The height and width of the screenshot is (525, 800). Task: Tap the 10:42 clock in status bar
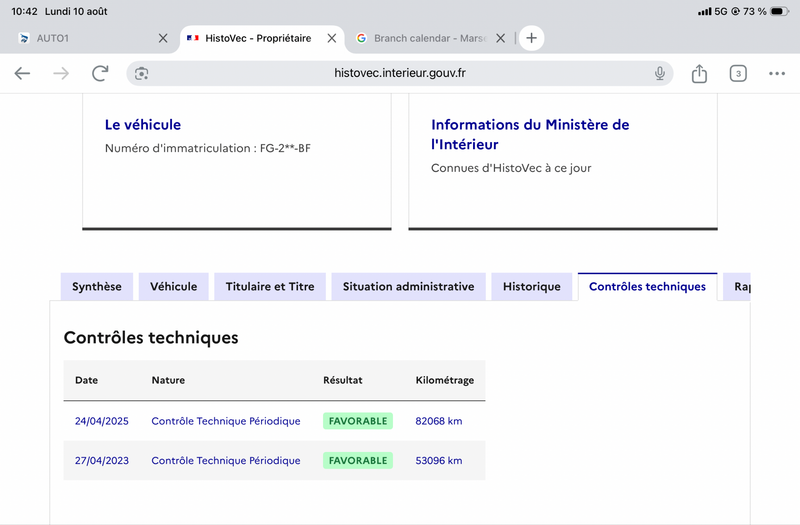pos(24,11)
